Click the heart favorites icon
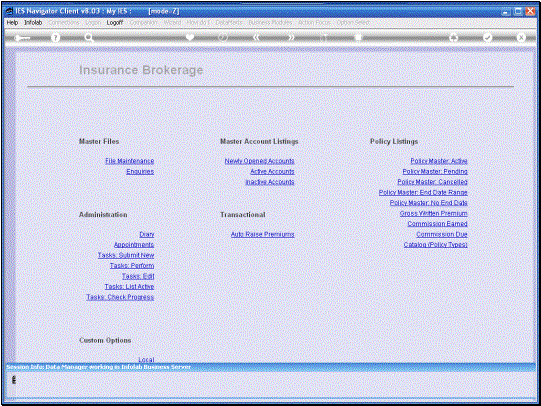The height and width of the screenshot is (406, 541). [190, 37]
